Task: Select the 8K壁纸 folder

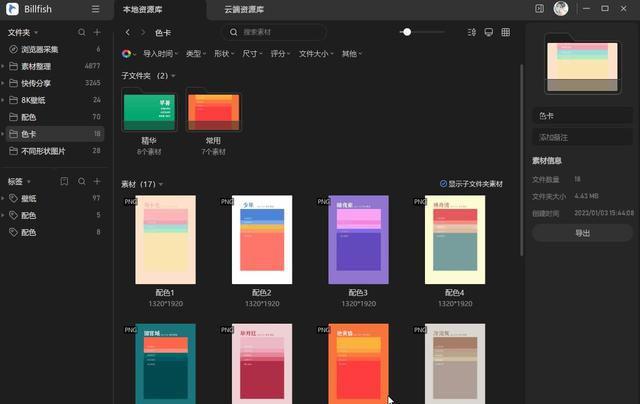Action: 55,100
